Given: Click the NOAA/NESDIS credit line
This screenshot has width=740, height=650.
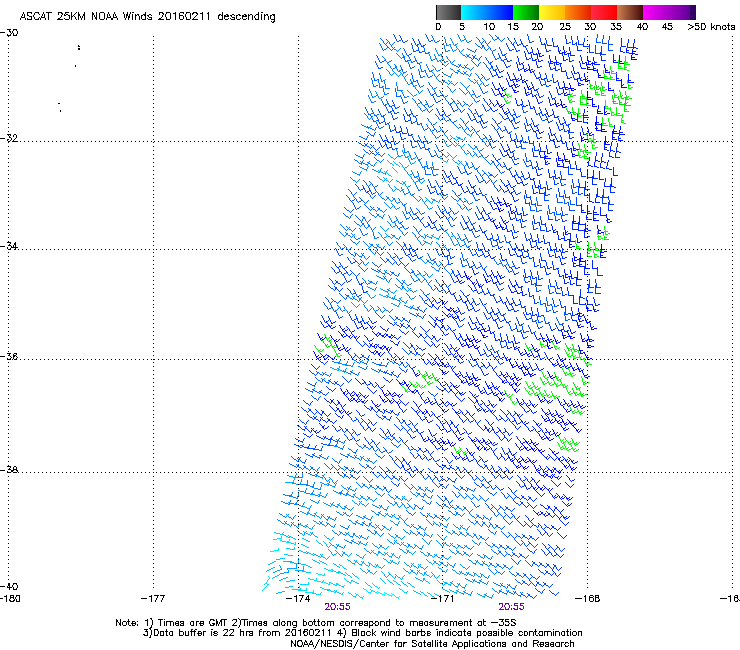Looking at the screenshot, I should [x=432, y=644].
